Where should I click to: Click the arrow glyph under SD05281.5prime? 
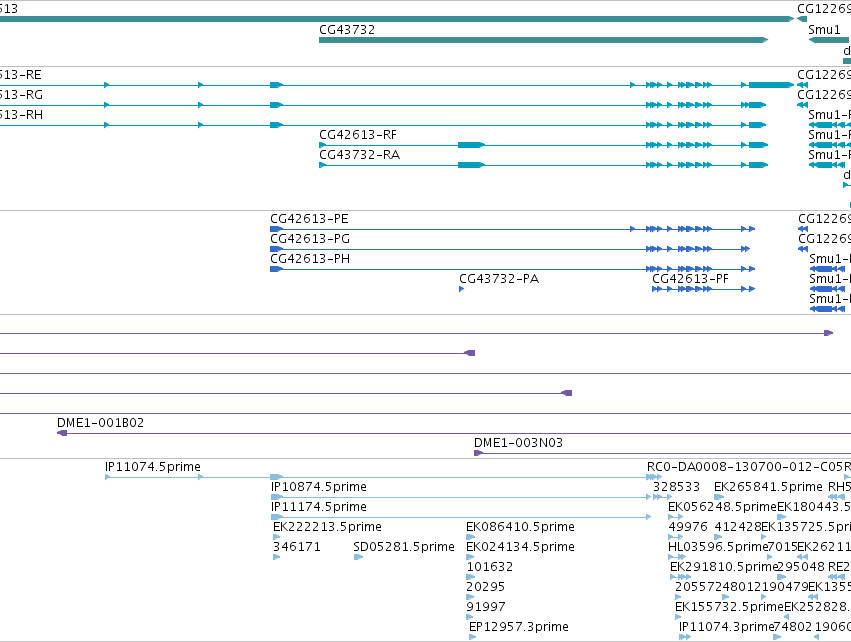(x=358, y=557)
